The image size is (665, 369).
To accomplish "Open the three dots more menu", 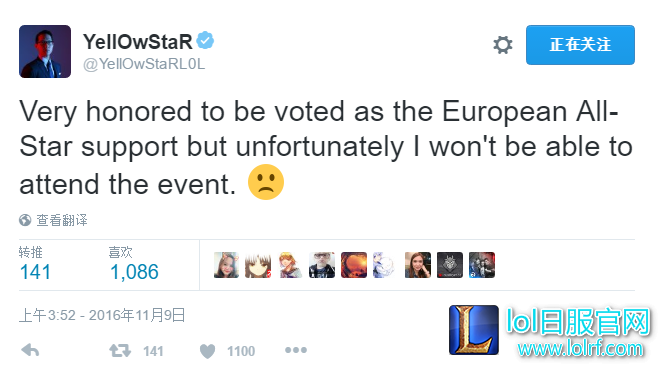I will [296, 350].
